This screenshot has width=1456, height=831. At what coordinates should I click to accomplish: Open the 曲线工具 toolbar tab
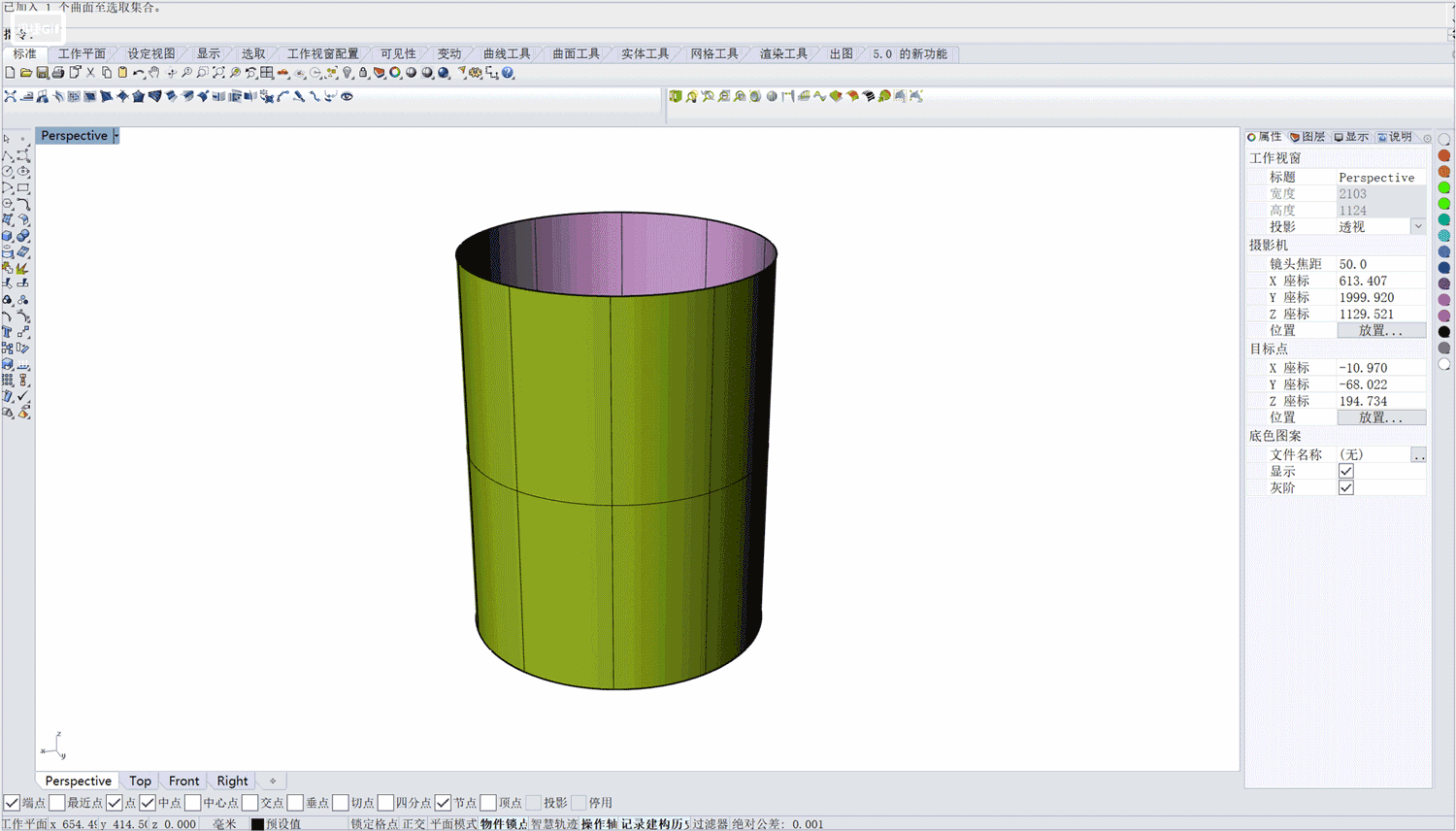pos(507,54)
